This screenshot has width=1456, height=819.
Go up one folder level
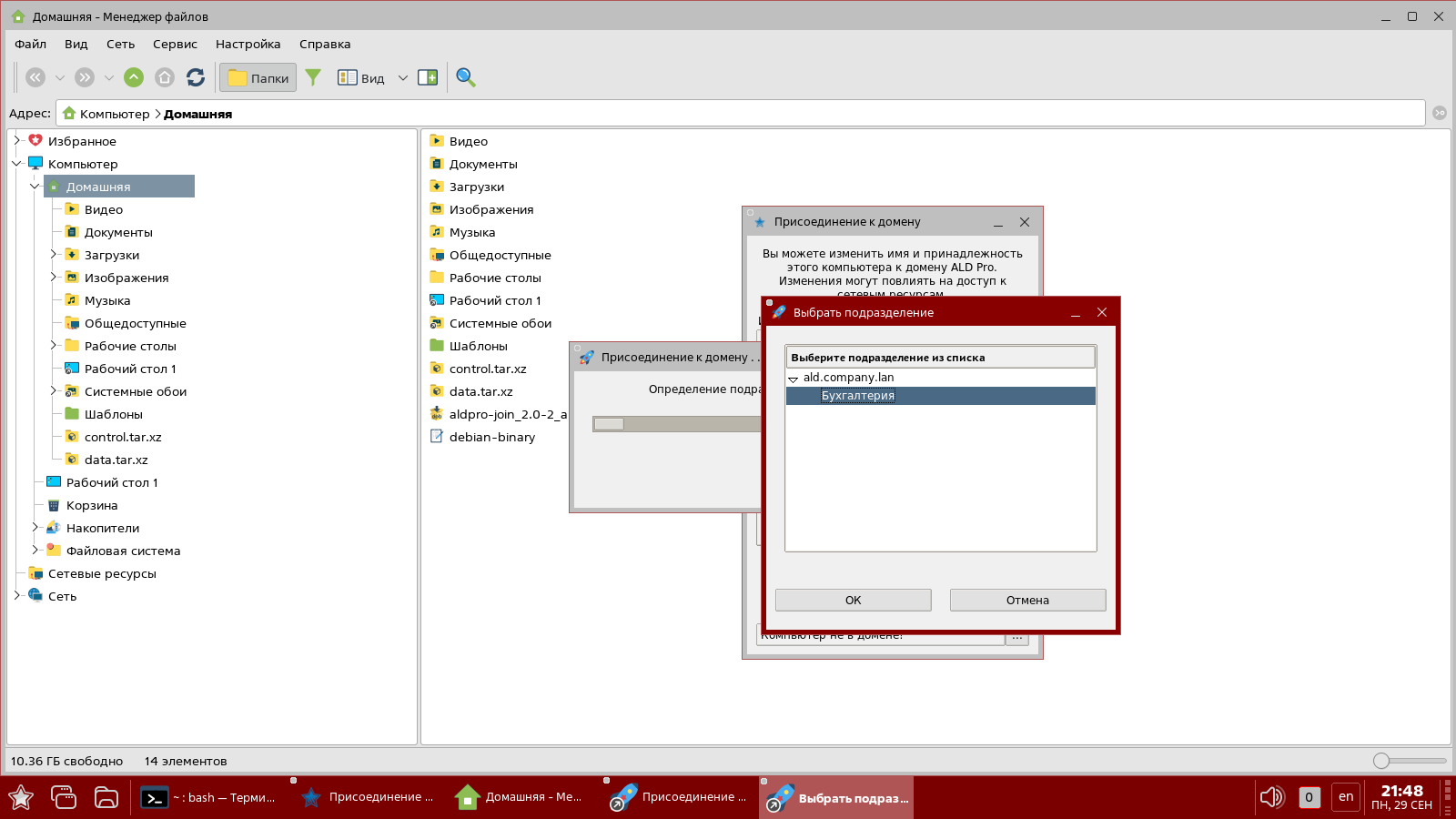(134, 77)
